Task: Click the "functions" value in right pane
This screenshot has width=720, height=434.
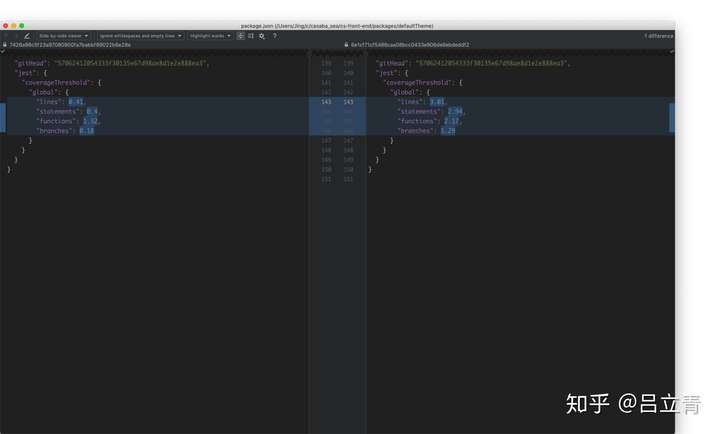Action: pyautogui.click(x=452, y=121)
